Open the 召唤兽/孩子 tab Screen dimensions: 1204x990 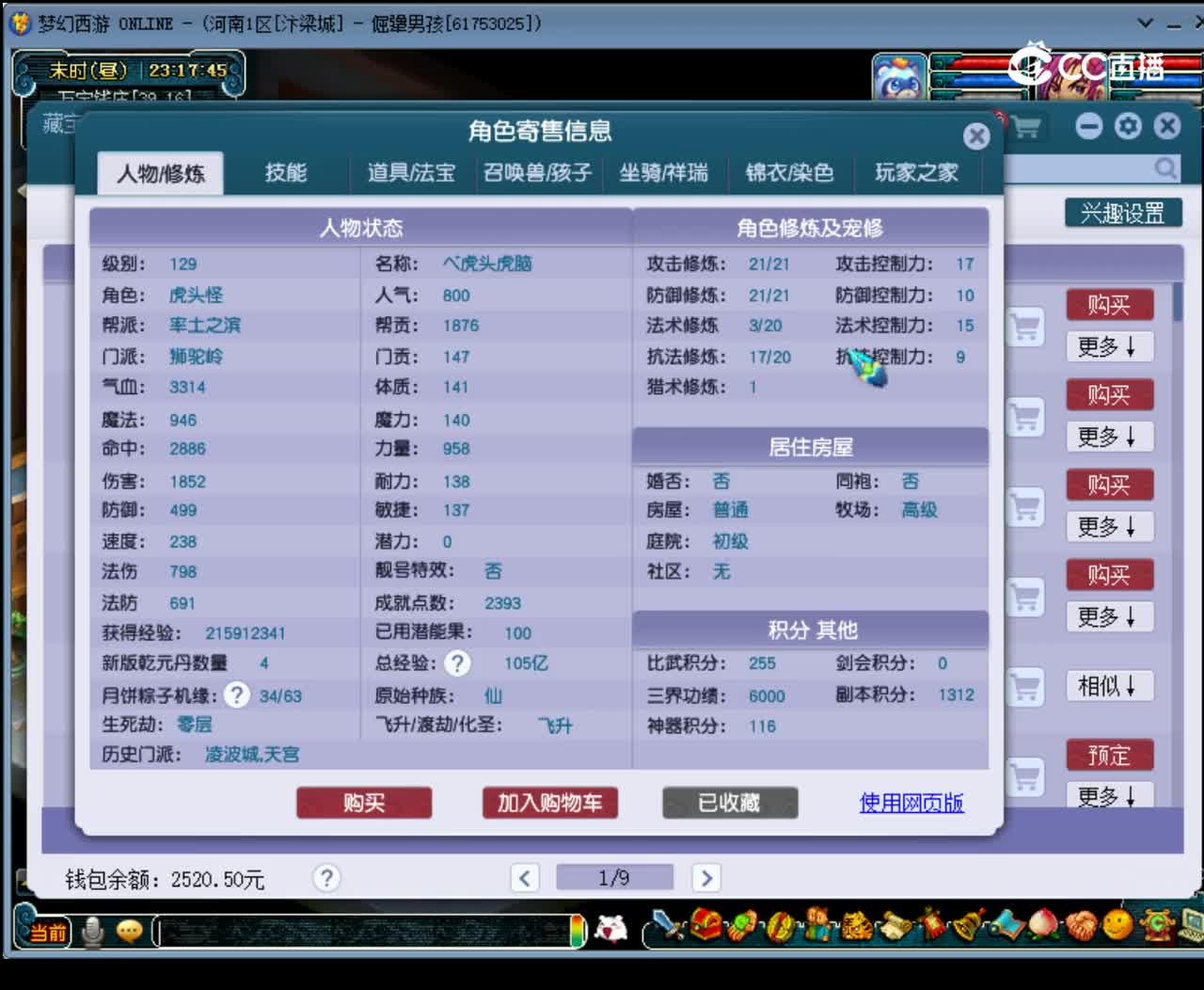537,172
